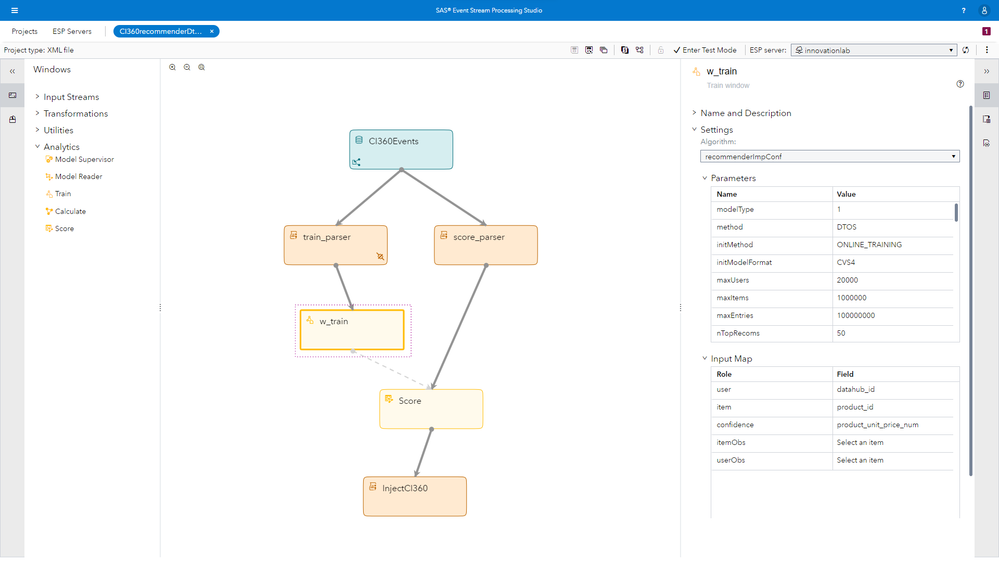
Task: Select an item for itemObs role
Action: click(895, 442)
